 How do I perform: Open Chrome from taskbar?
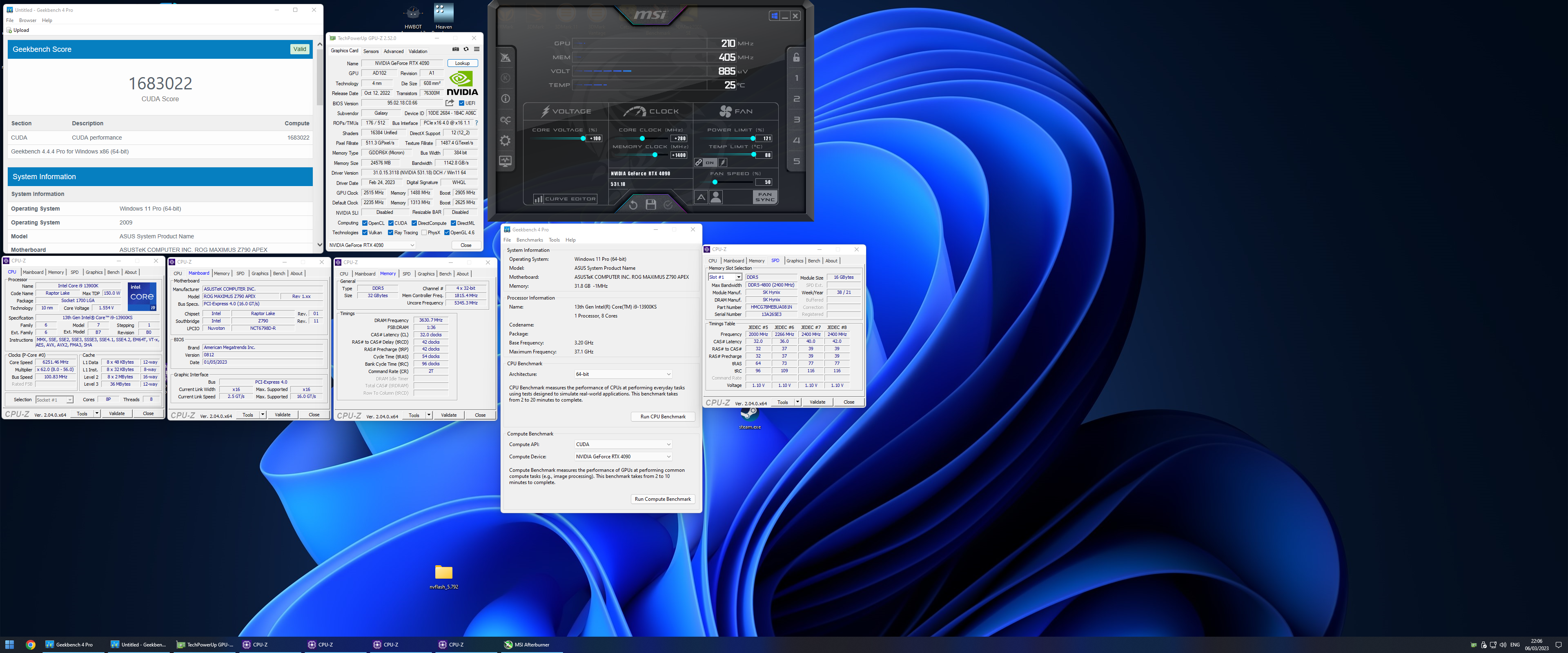coord(31,644)
